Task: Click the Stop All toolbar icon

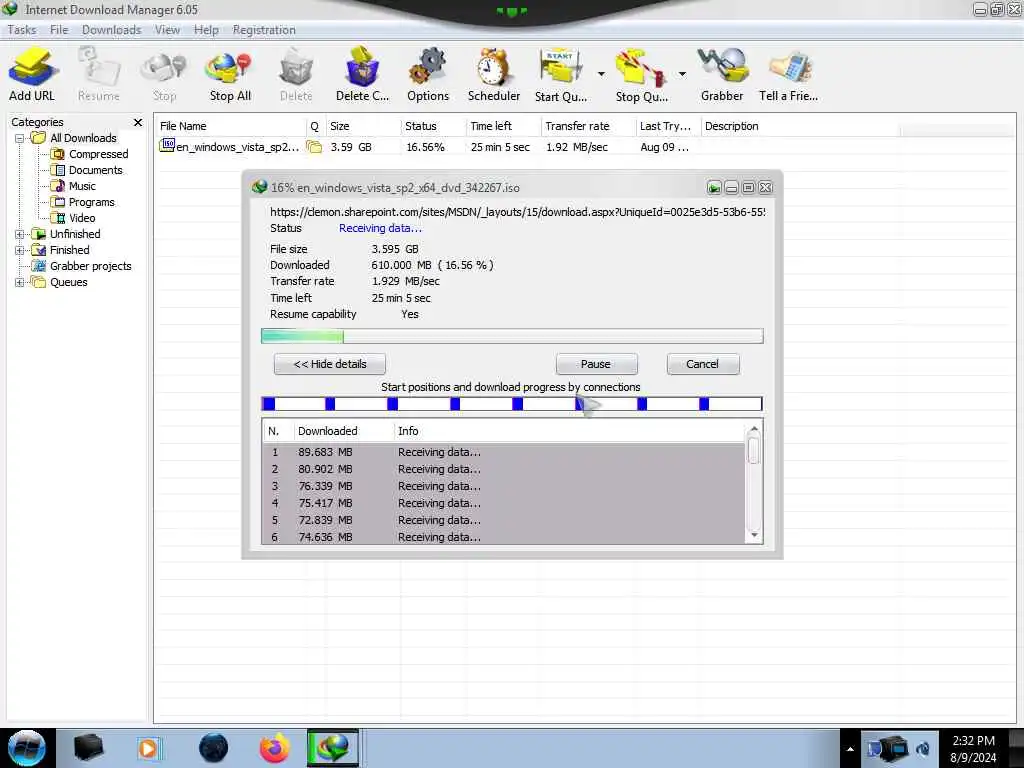Action: point(230,74)
